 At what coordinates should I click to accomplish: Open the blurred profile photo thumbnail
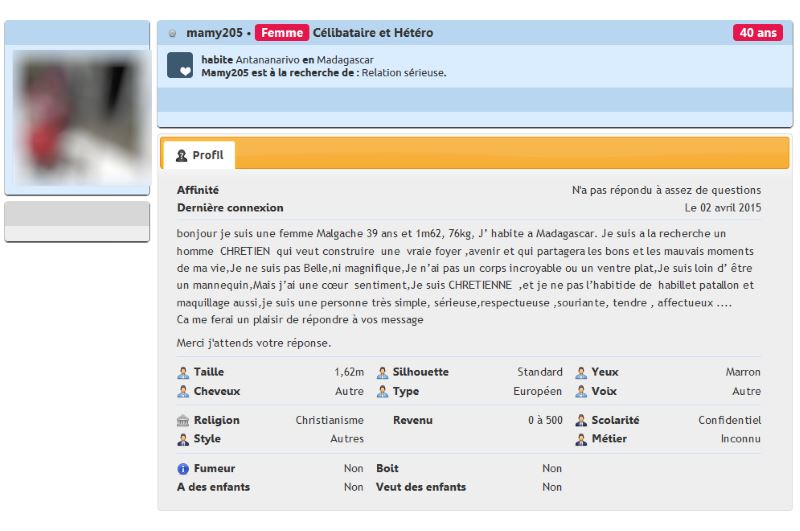77,116
